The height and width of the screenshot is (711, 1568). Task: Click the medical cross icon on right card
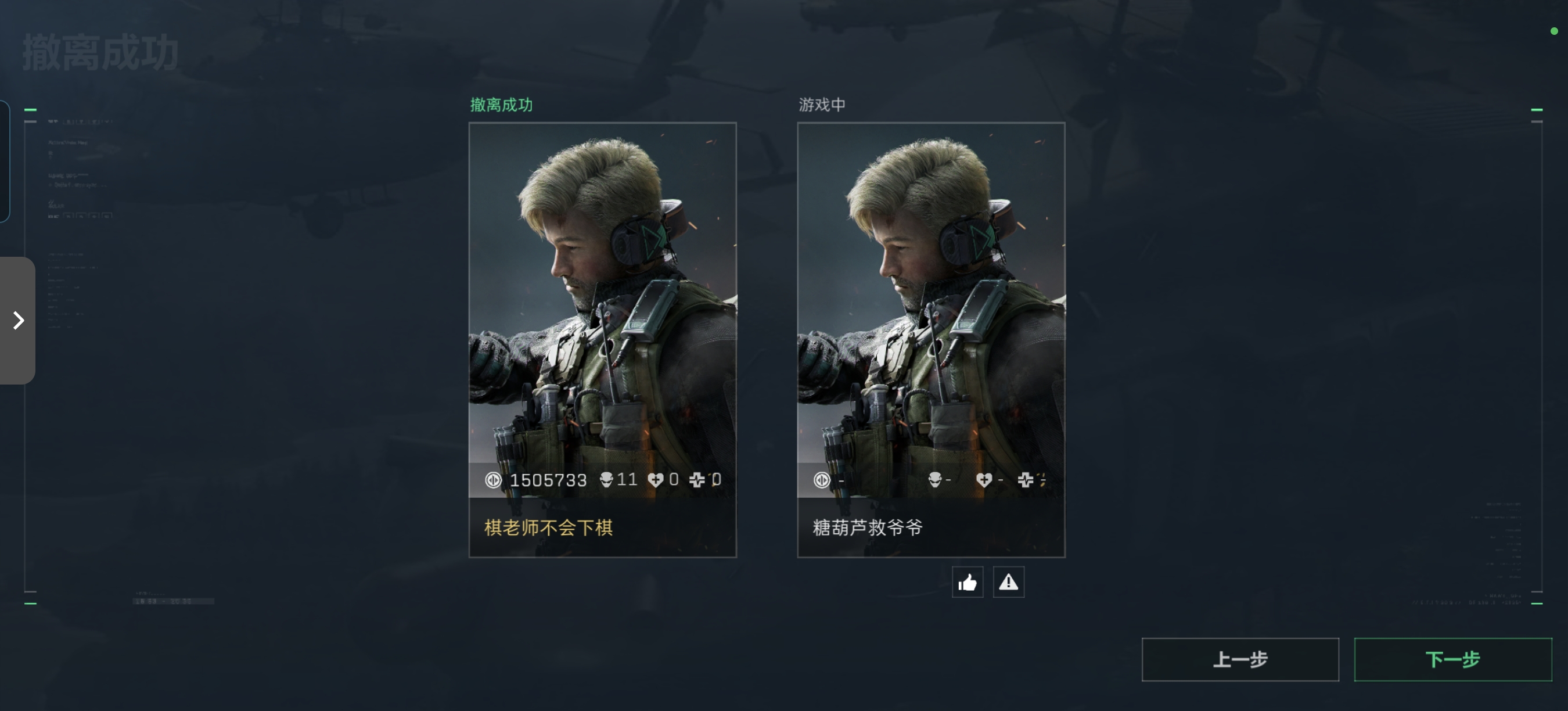pyautogui.click(x=1026, y=480)
